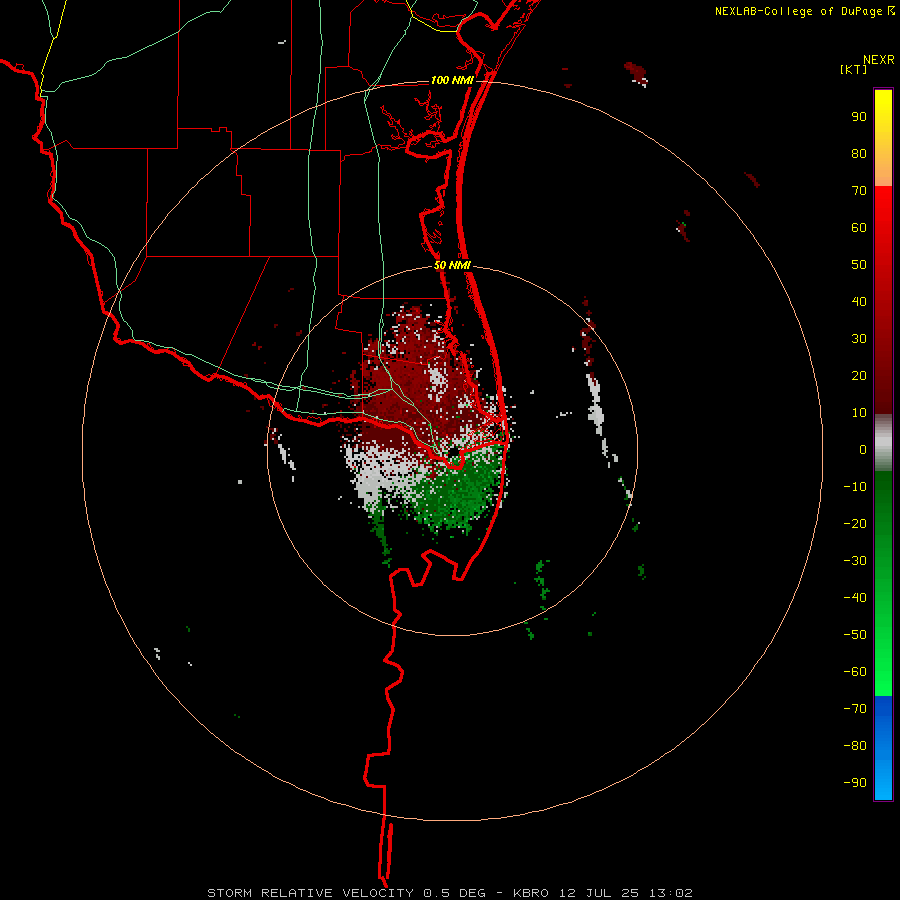The width and height of the screenshot is (900, 900).
Task: Click the KBRO radar site location on the map
Action: (454, 453)
